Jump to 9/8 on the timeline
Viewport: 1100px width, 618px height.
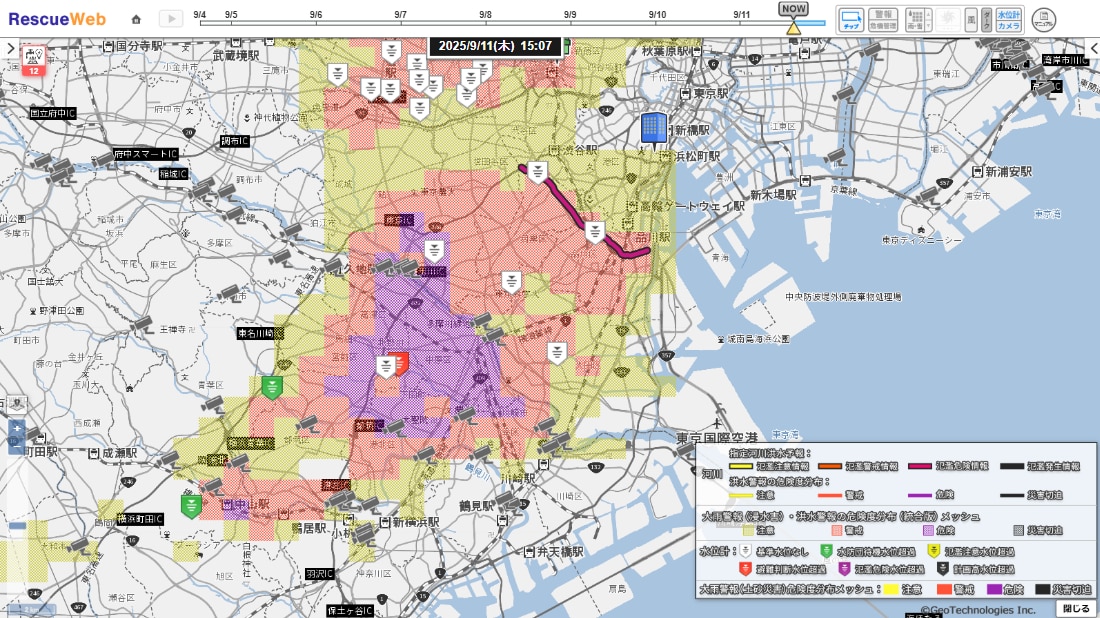(x=485, y=14)
